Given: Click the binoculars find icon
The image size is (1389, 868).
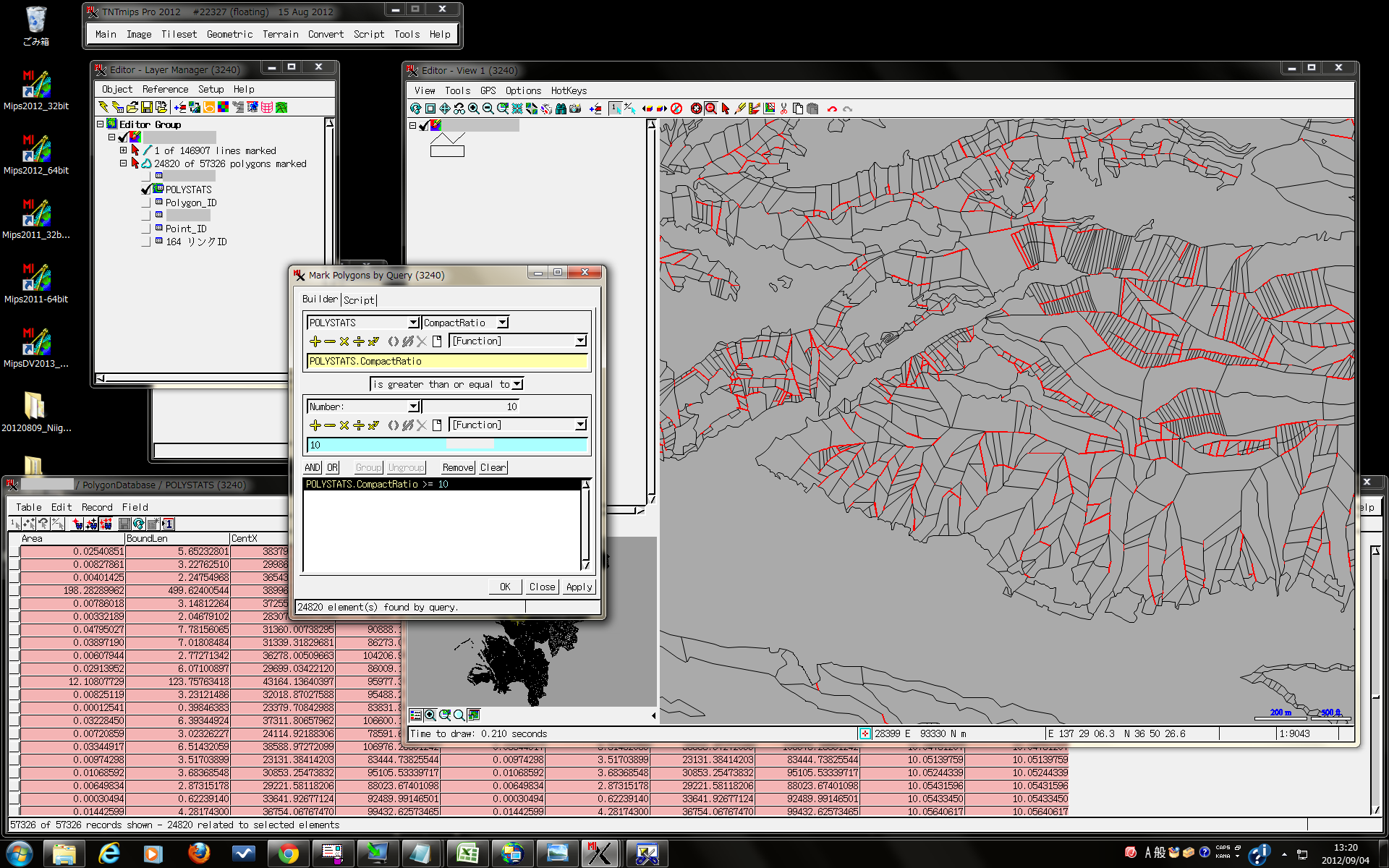Looking at the screenshot, I should click(561, 109).
